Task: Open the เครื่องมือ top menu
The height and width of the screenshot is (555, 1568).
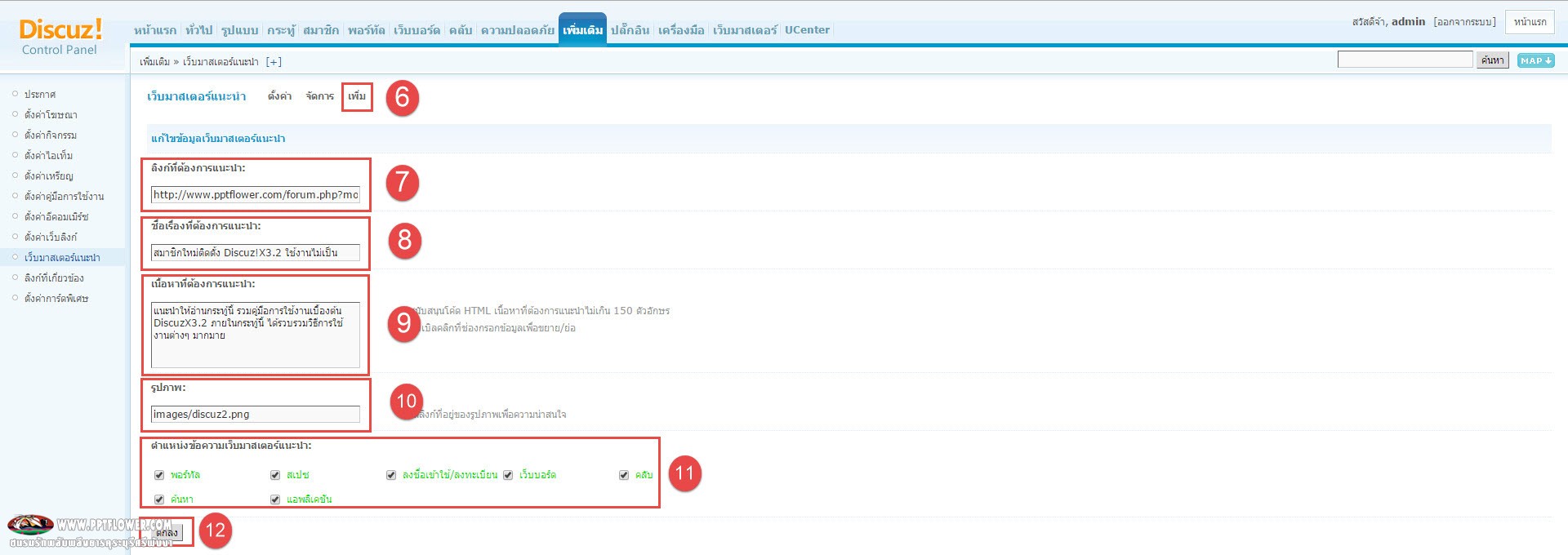Action: coord(681,30)
